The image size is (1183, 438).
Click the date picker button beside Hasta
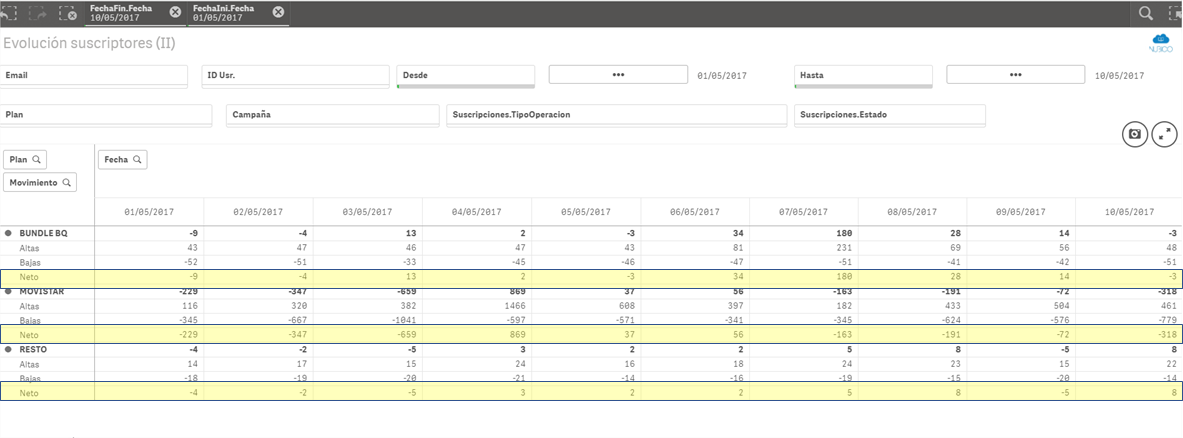point(1015,75)
